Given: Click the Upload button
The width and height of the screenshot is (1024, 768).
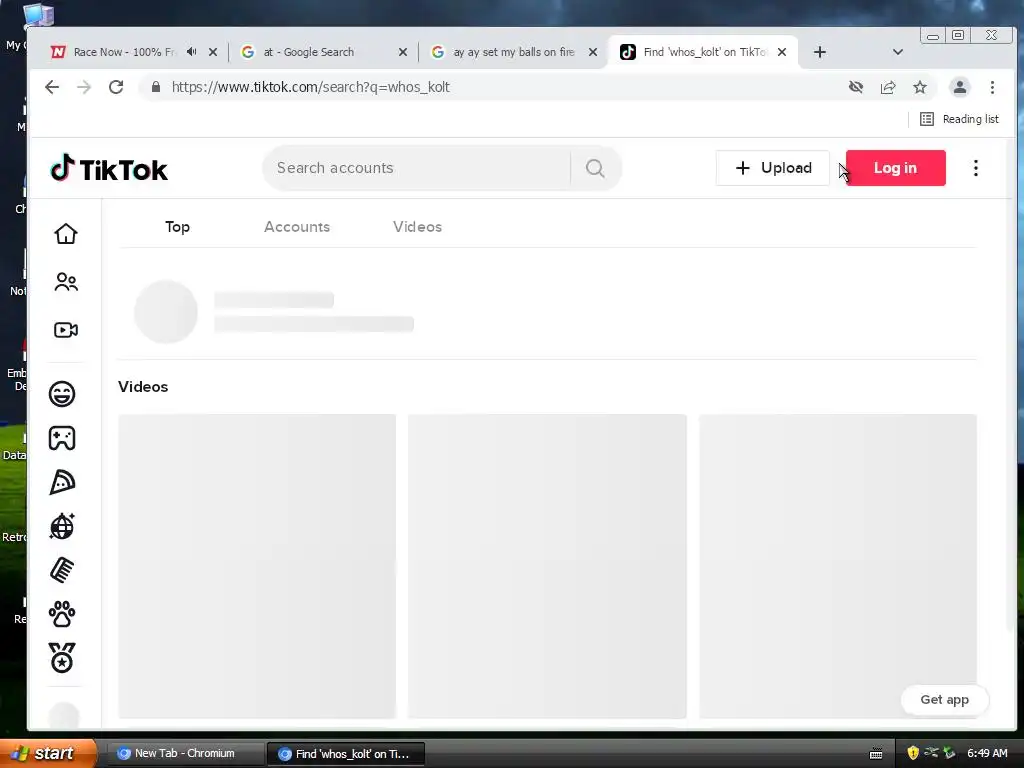Looking at the screenshot, I should pyautogui.click(x=773, y=168).
